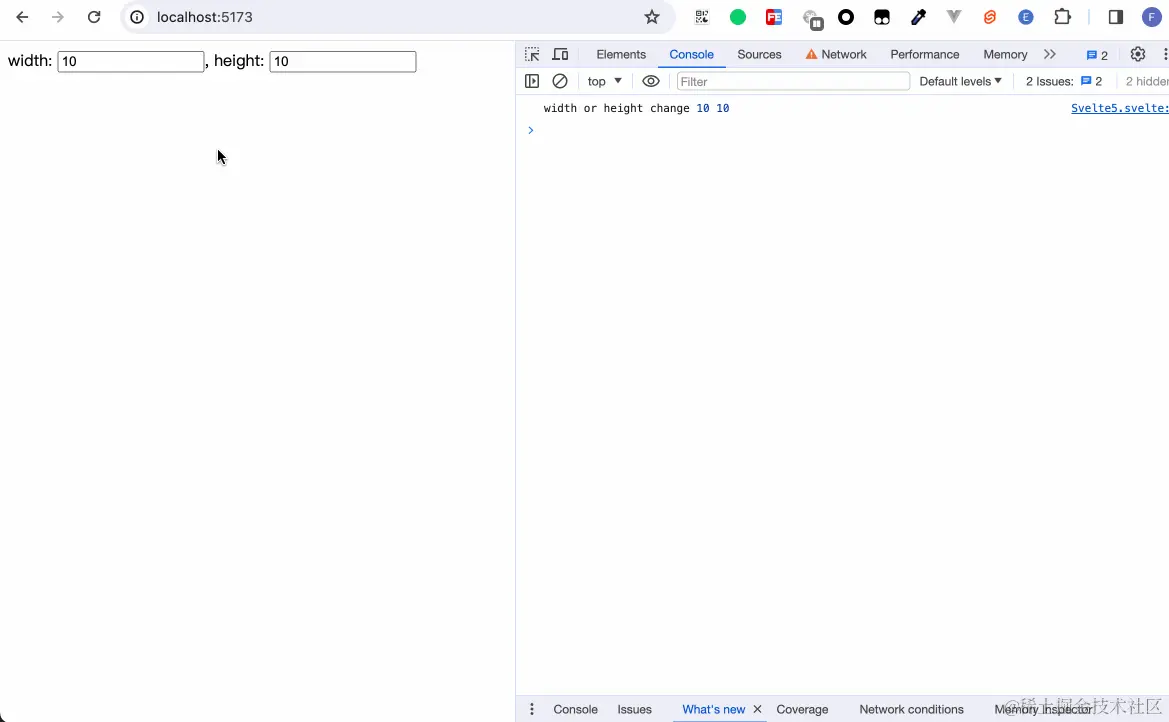
Task: Open the black ring extension icon
Action: click(846, 17)
